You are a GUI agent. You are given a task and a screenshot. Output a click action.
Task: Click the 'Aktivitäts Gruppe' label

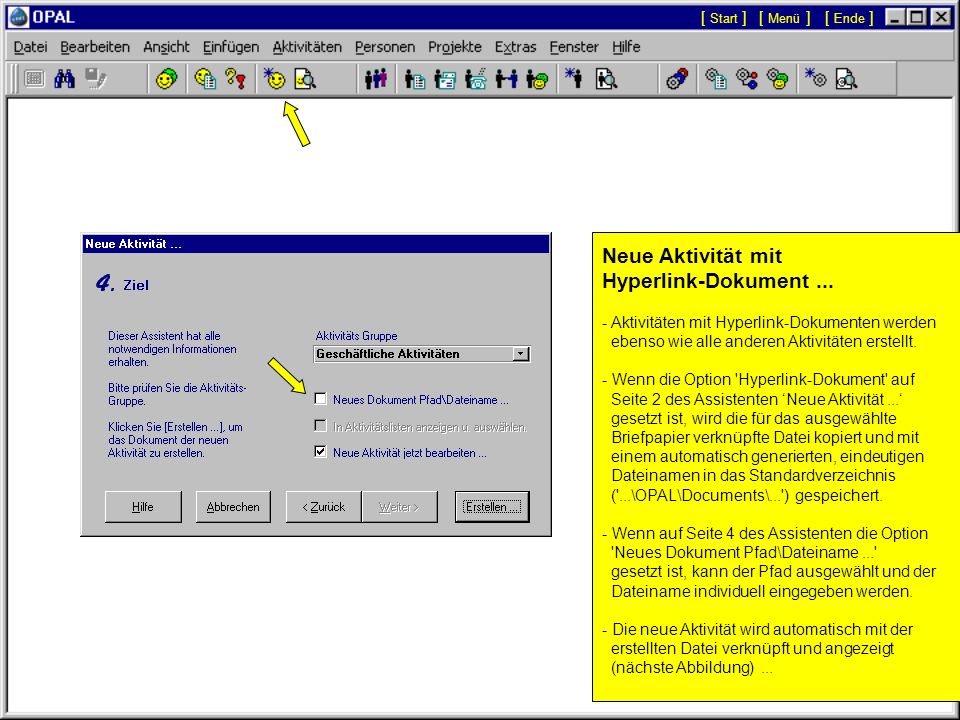click(356, 336)
